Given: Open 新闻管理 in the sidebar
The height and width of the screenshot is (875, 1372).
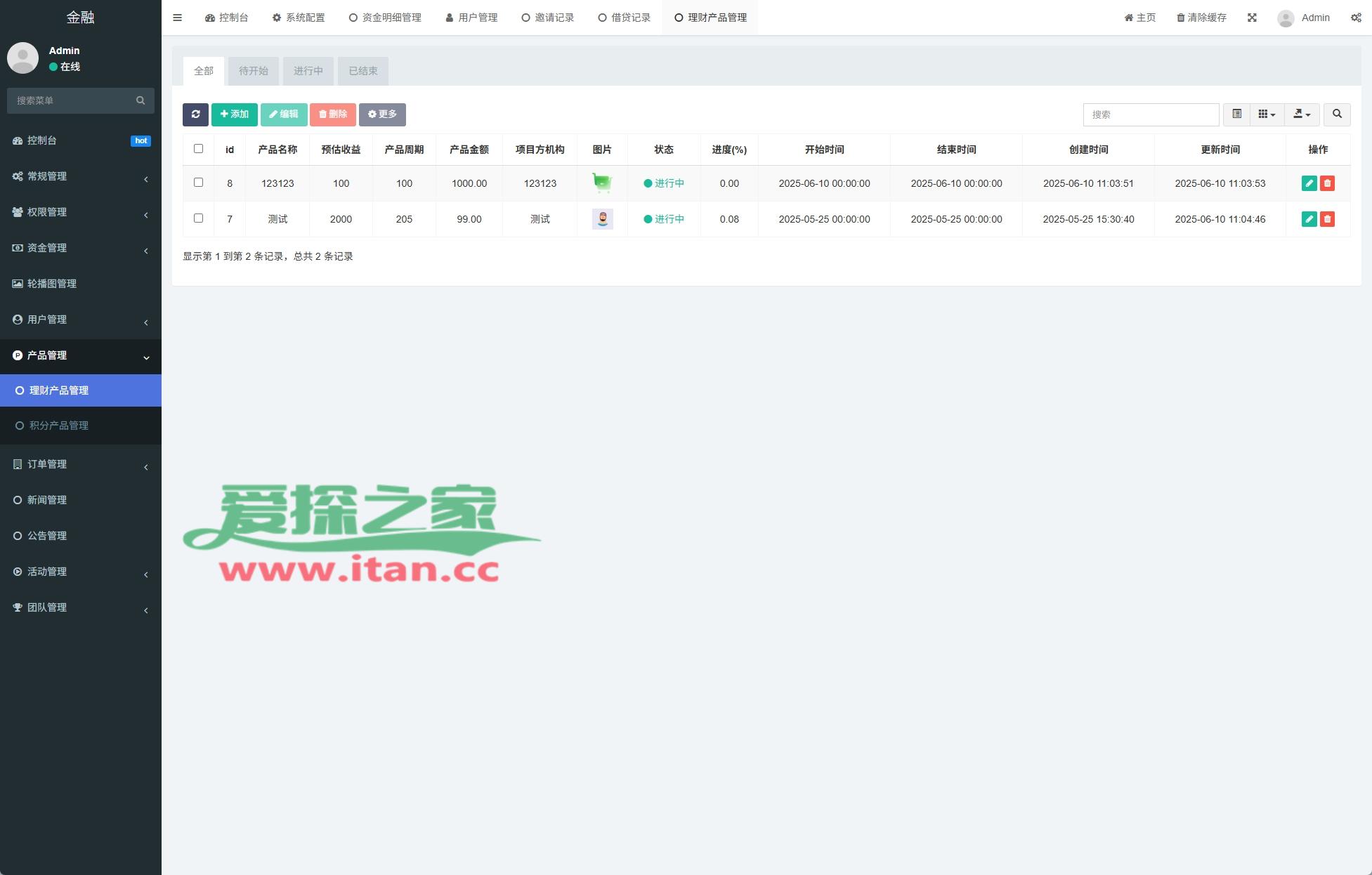Looking at the screenshot, I should pos(81,500).
